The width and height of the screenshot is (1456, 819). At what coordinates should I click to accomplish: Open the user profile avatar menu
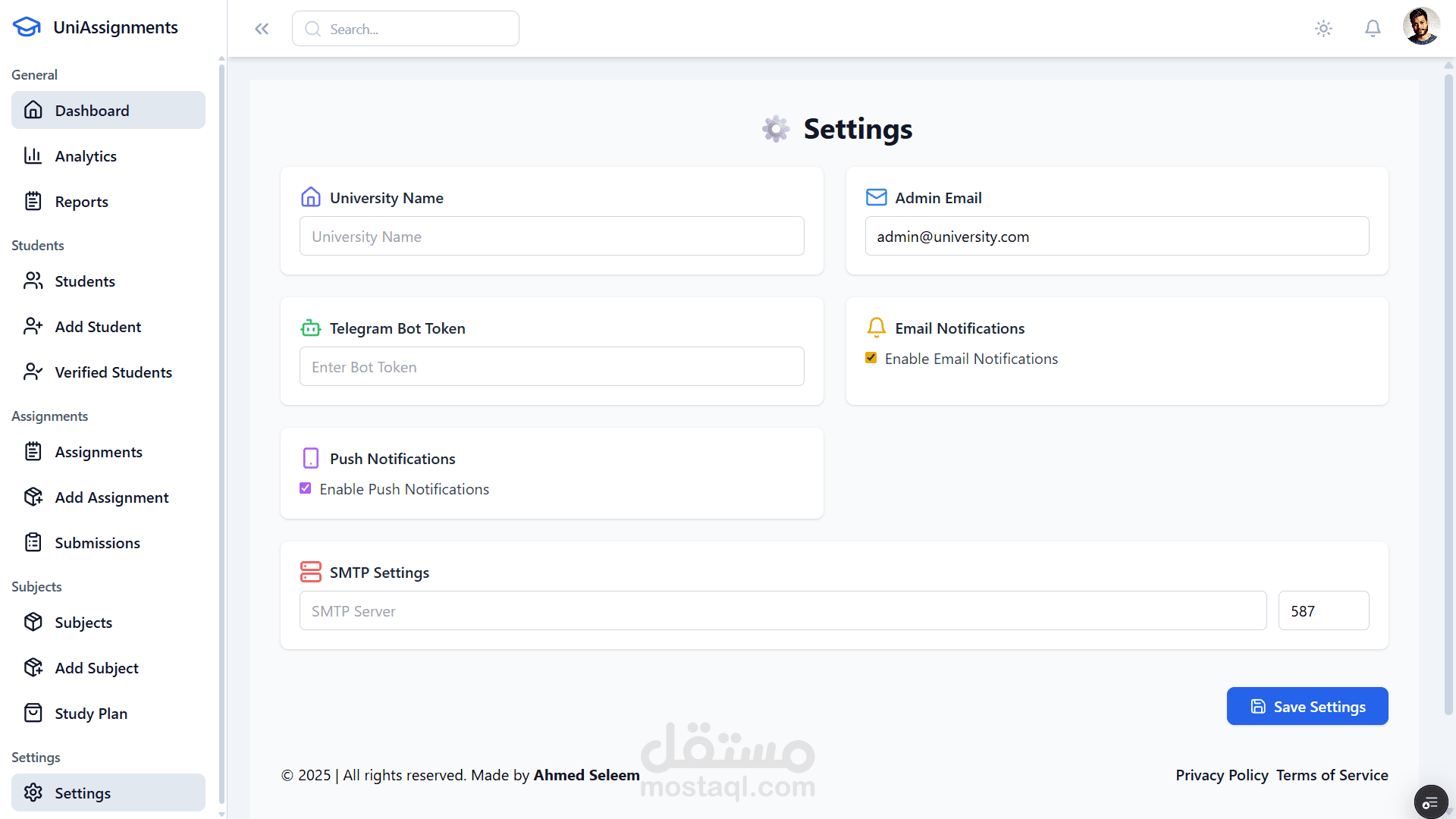click(1421, 27)
